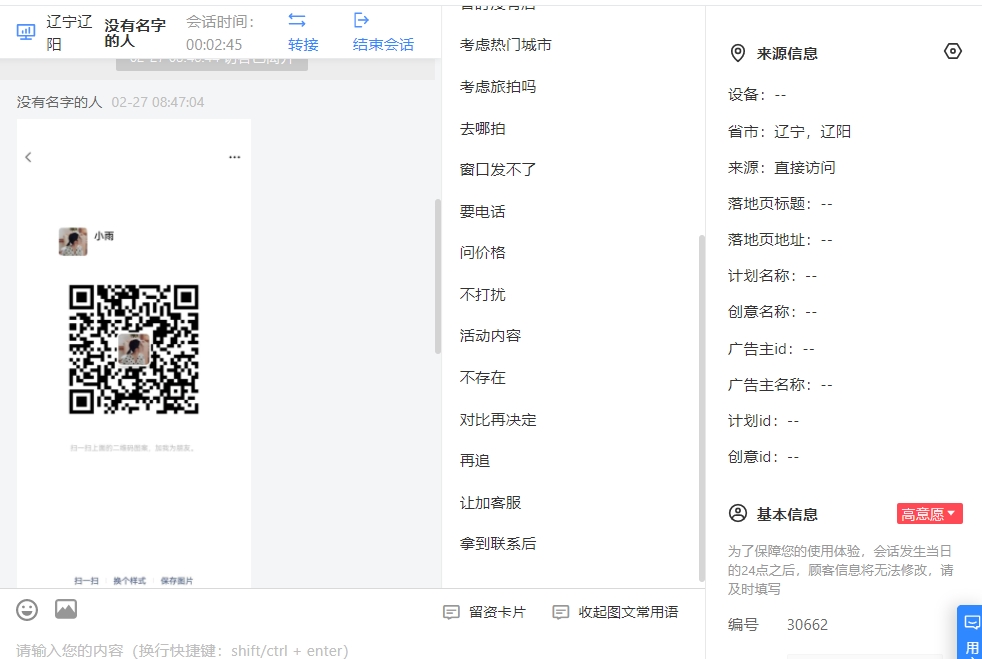The width and height of the screenshot is (982, 659).
Task: Click the three-dot menu in the shared image
Action: (x=234, y=157)
